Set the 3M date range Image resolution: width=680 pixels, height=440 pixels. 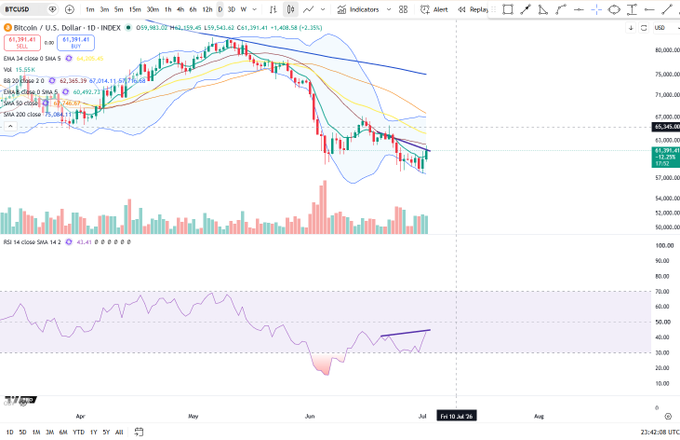coord(50,432)
